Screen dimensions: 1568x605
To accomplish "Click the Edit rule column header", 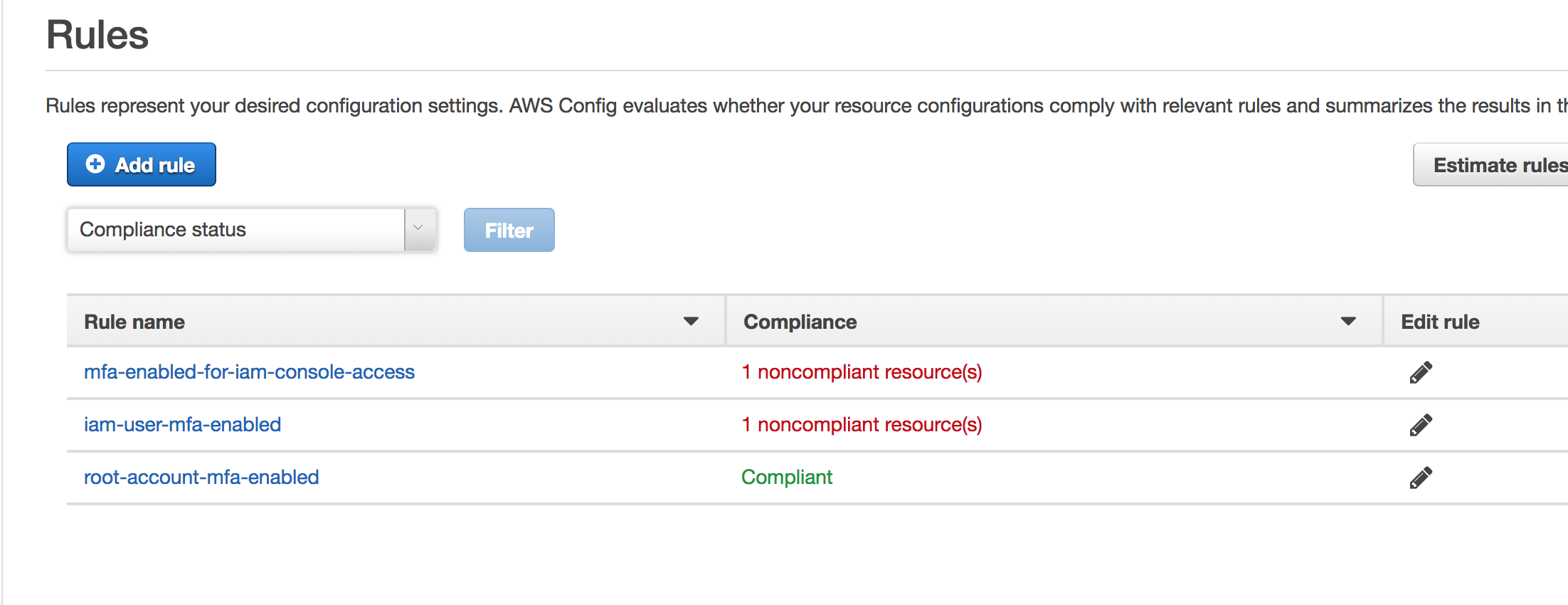I will point(1440,322).
